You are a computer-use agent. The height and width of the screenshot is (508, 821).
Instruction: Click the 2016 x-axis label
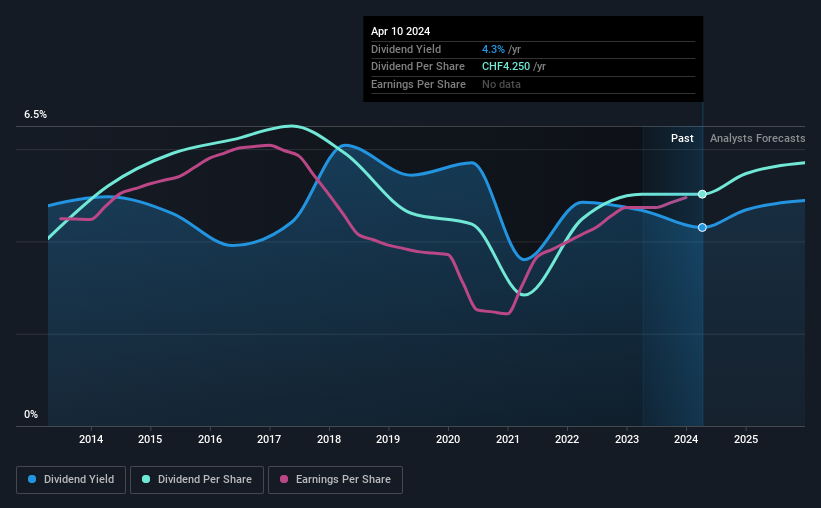[210, 439]
